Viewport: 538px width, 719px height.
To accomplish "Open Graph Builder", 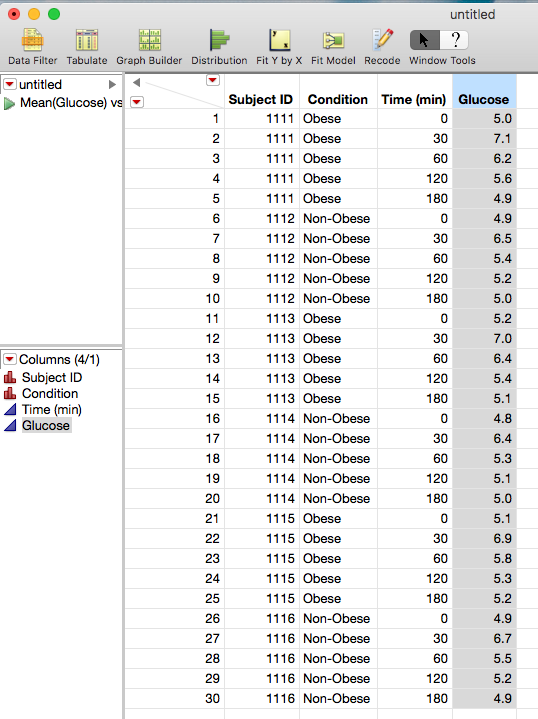I will (x=149, y=47).
